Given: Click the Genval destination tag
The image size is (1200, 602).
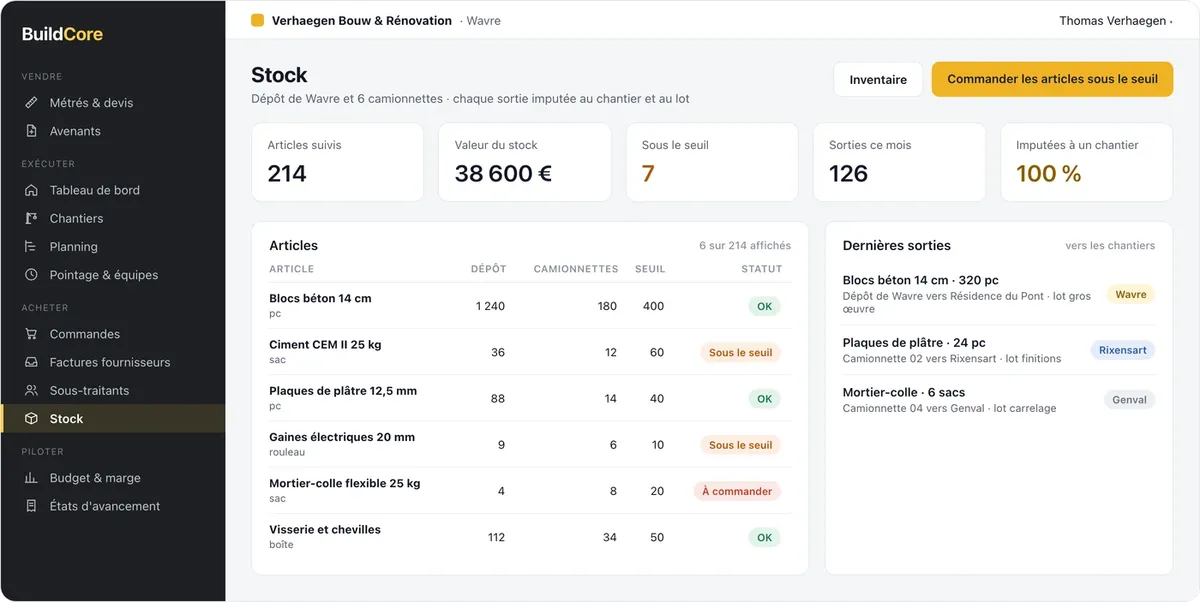Looking at the screenshot, I should [x=1130, y=400].
